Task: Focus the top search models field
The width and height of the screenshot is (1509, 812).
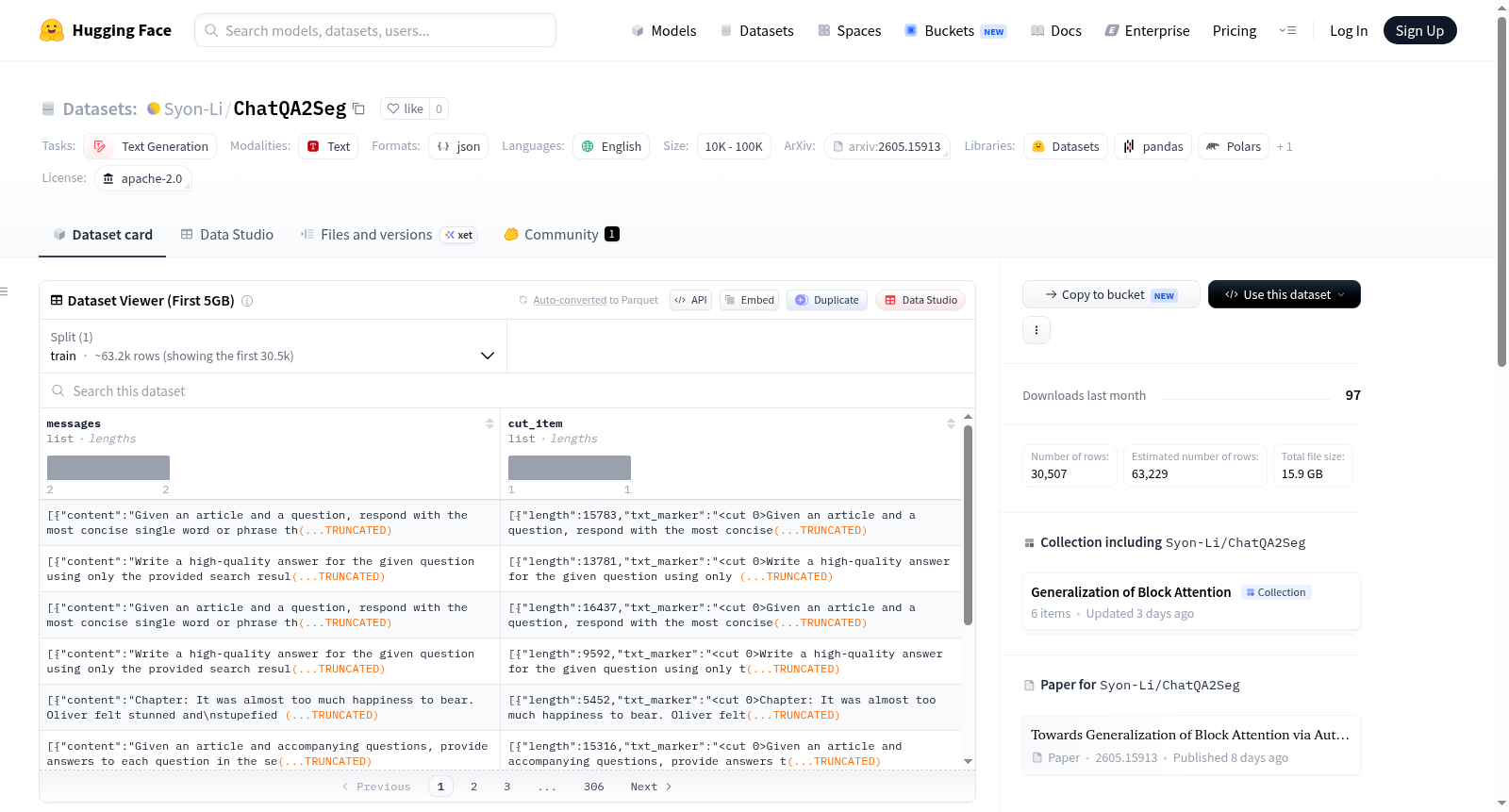Action: click(375, 30)
